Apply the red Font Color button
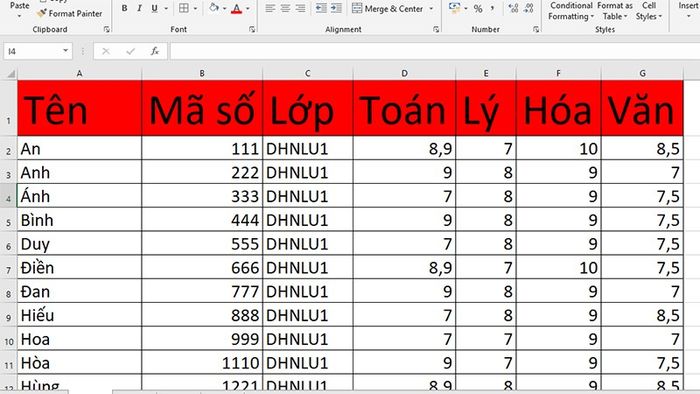This screenshot has width=700, height=394. tap(237, 8)
